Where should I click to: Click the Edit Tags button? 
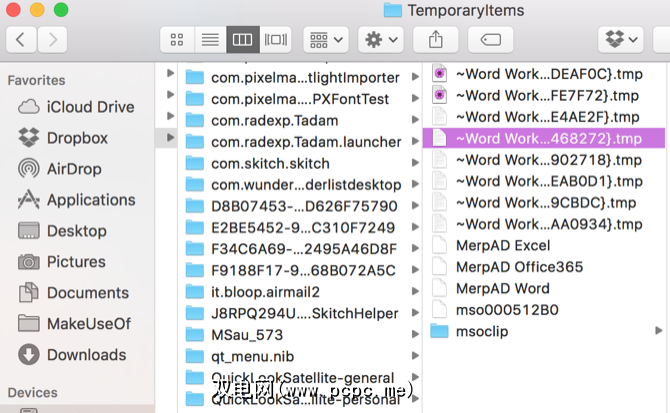tap(491, 40)
